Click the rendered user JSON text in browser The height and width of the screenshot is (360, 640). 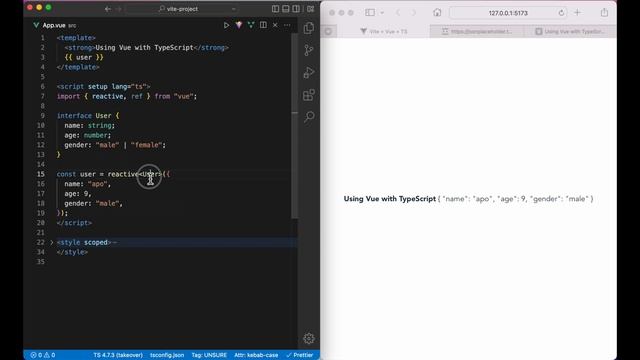click(516, 199)
